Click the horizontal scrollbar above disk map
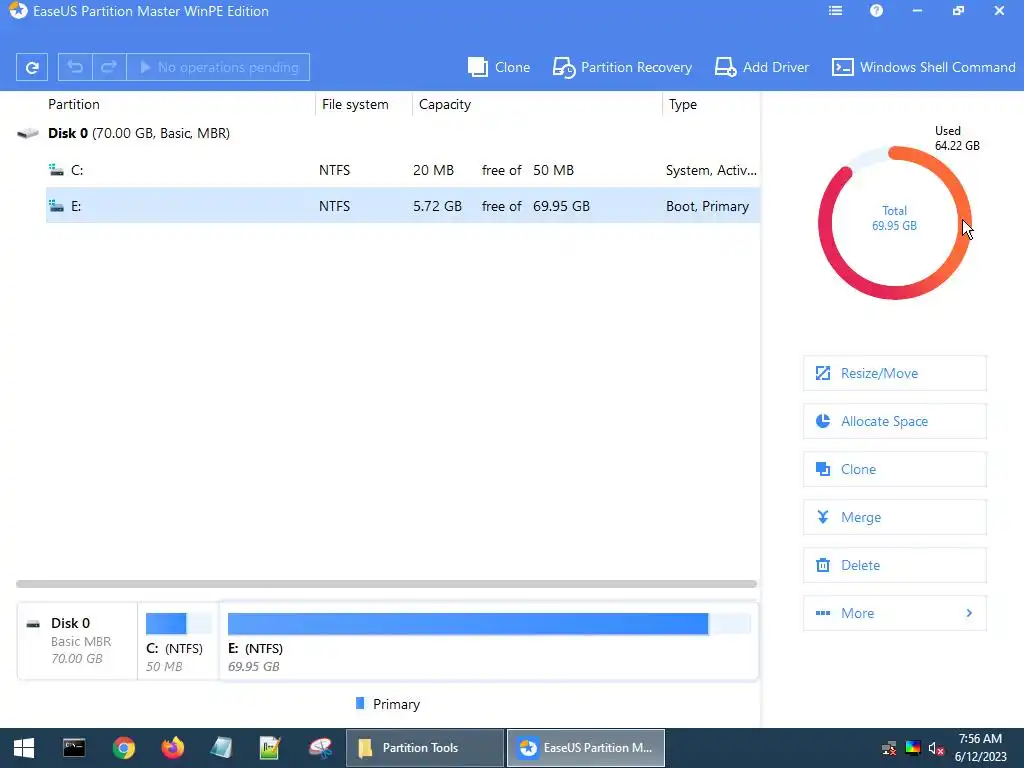The image size is (1024, 768). coord(386,584)
